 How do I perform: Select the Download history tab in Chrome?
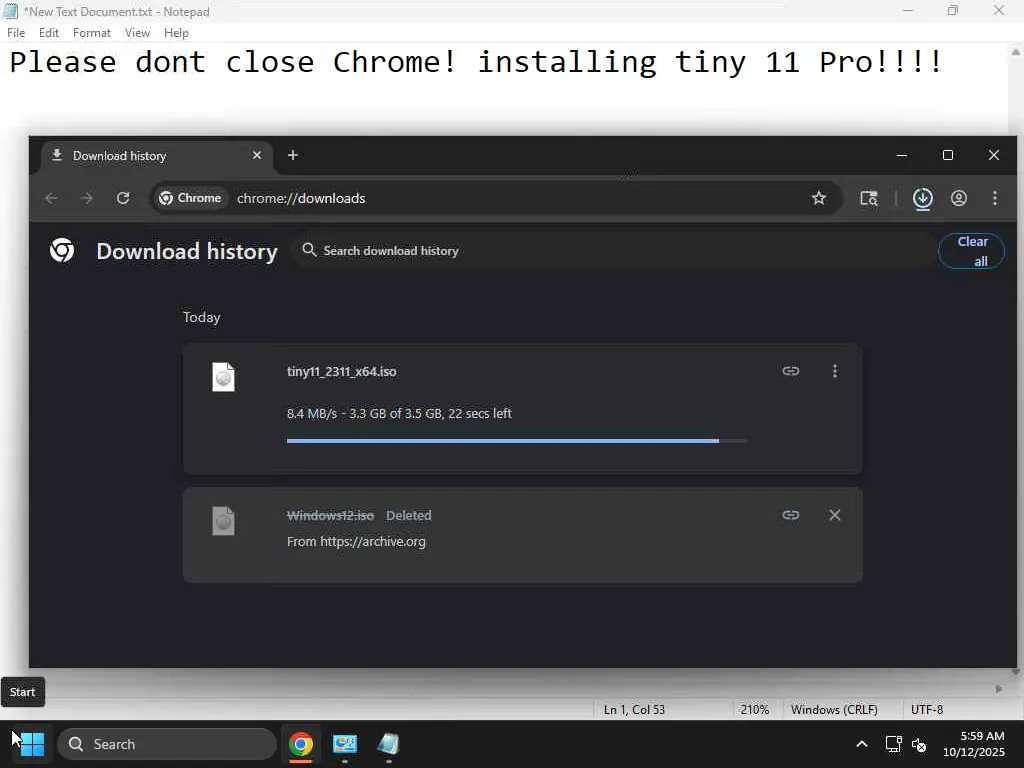click(157, 155)
